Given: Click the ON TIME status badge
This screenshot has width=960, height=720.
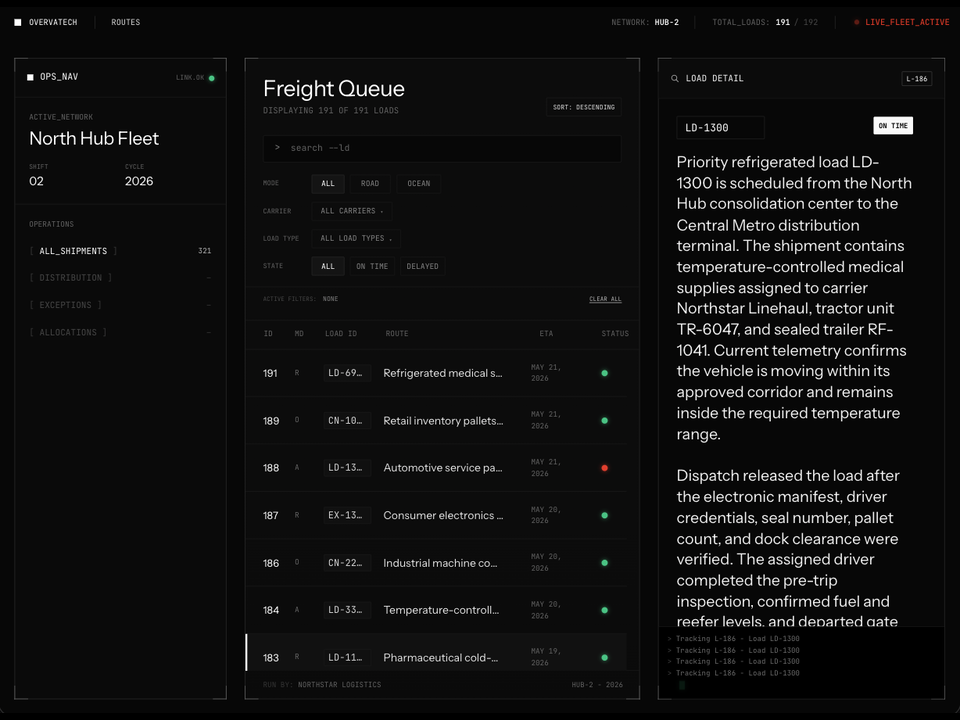Looking at the screenshot, I should click(893, 126).
